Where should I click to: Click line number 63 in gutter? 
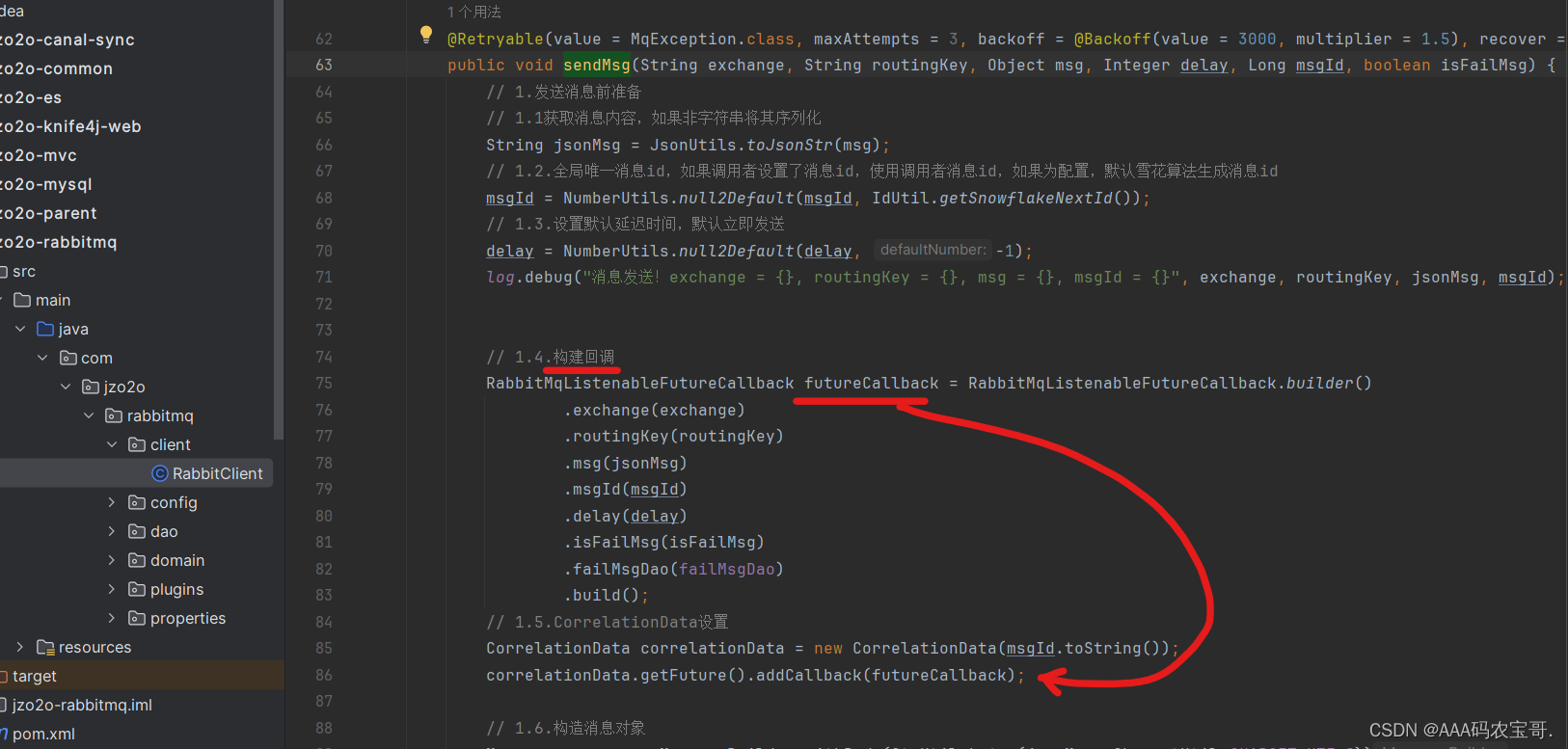[323, 65]
